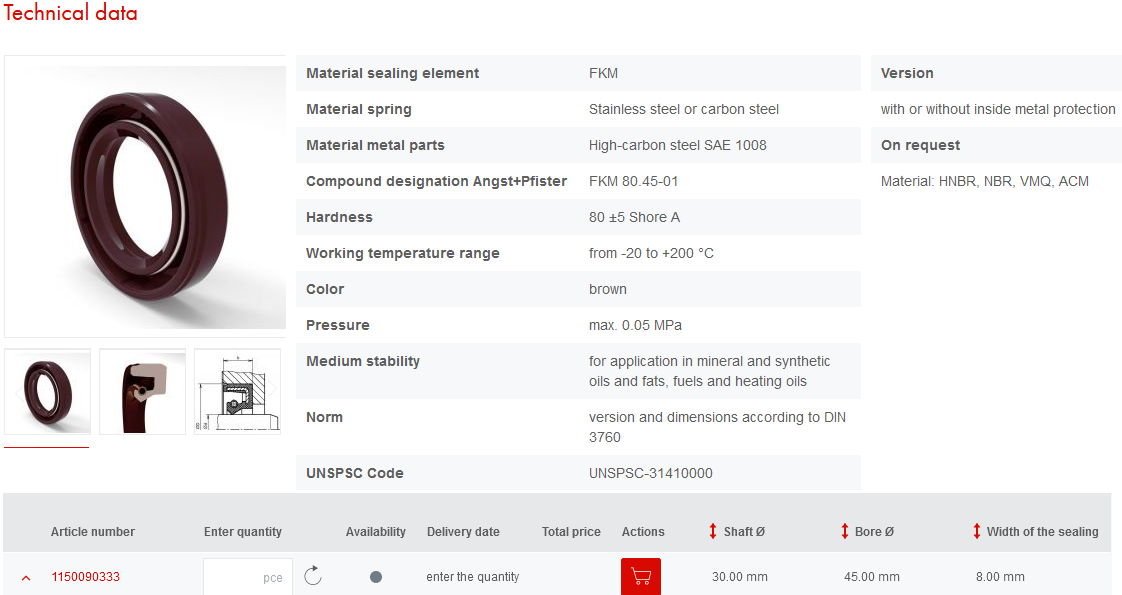Click the 45.00 mm bore value
This screenshot has height=595, width=1122.
(872, 576)
